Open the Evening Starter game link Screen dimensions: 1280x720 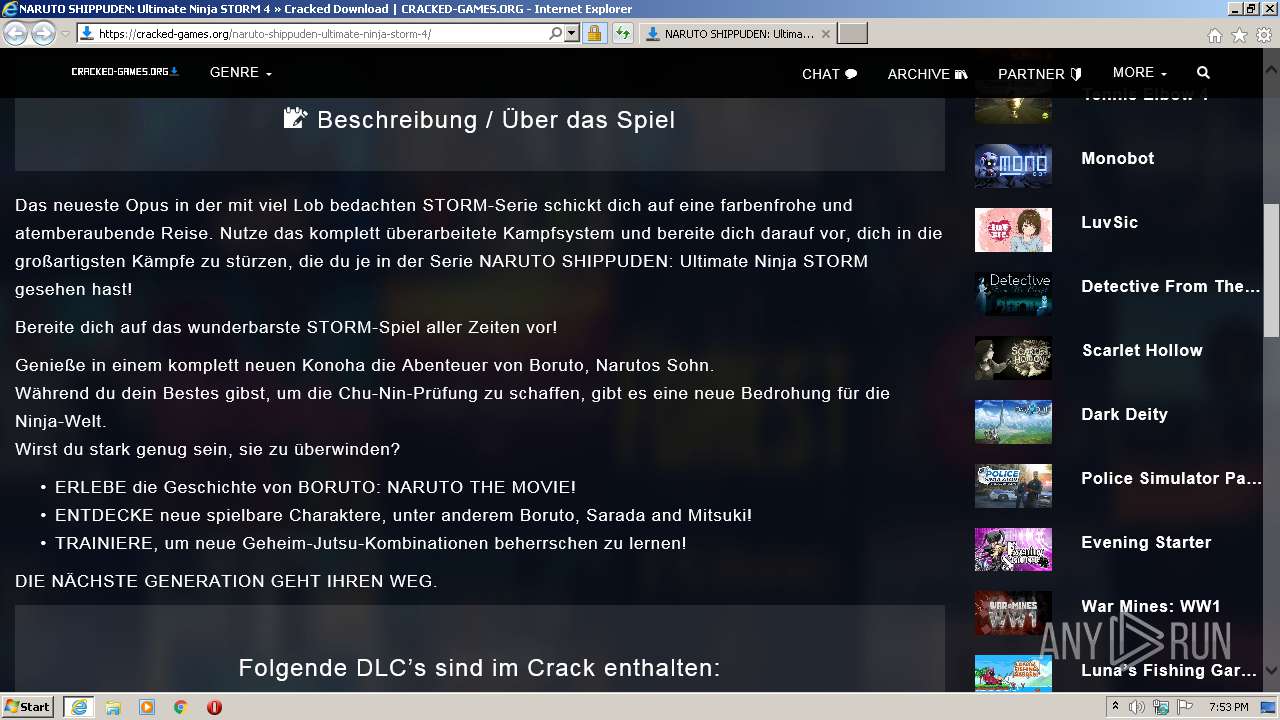(1146, 542)
